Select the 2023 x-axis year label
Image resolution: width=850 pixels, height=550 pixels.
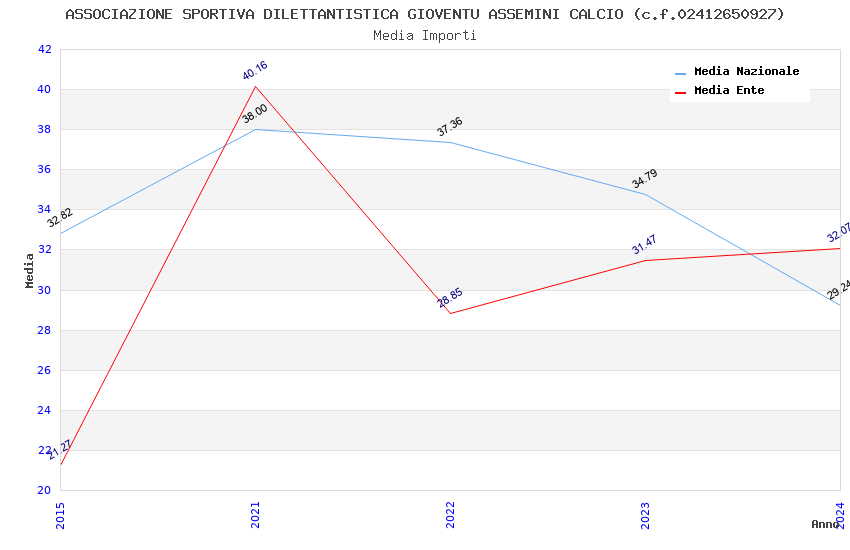pyautogui.click(x=645, y=514)
